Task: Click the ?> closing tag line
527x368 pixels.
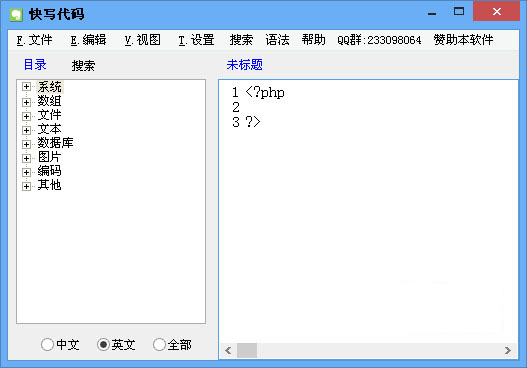Action: [x=253, y=122]
